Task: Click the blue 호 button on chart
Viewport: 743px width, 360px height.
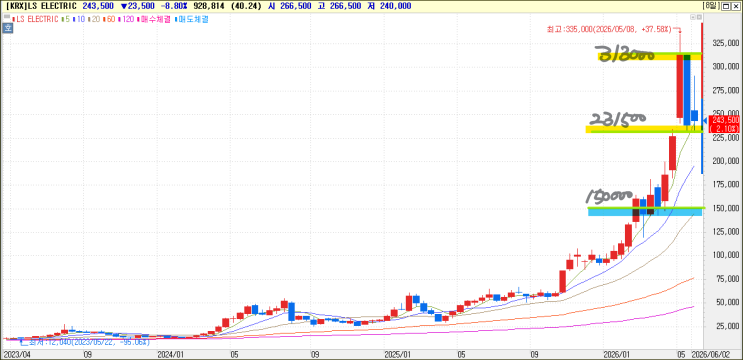Action: [x=8, y=28]
